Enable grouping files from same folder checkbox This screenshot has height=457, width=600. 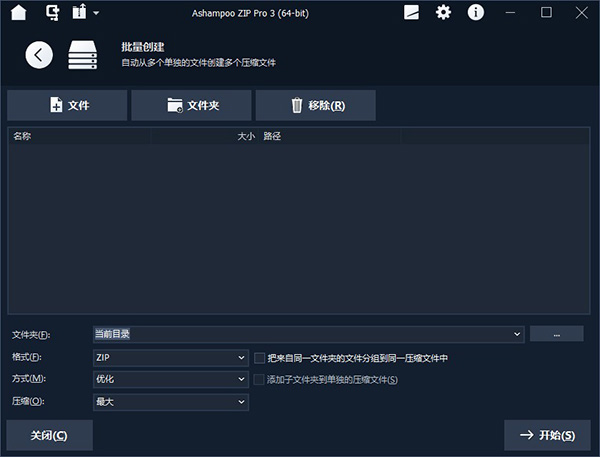[x=259, y=358]
